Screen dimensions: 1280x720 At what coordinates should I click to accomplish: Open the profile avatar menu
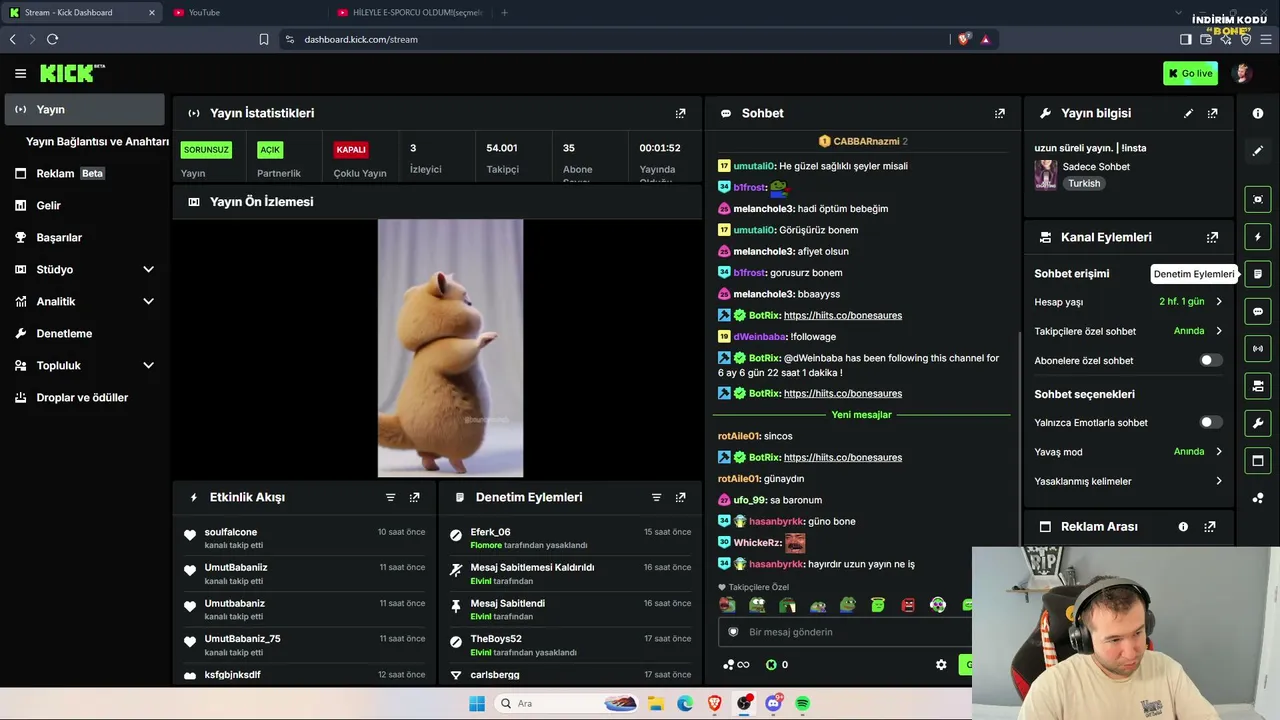tap(1242, 73)
